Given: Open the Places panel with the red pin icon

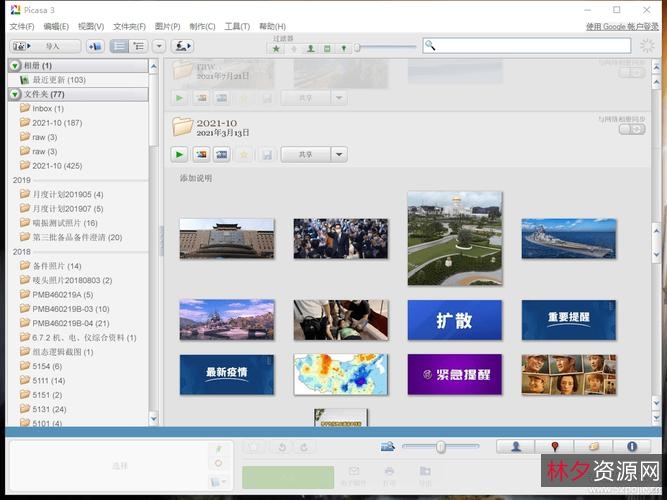Looking at the screenshot, I should (x=555, y=446).
